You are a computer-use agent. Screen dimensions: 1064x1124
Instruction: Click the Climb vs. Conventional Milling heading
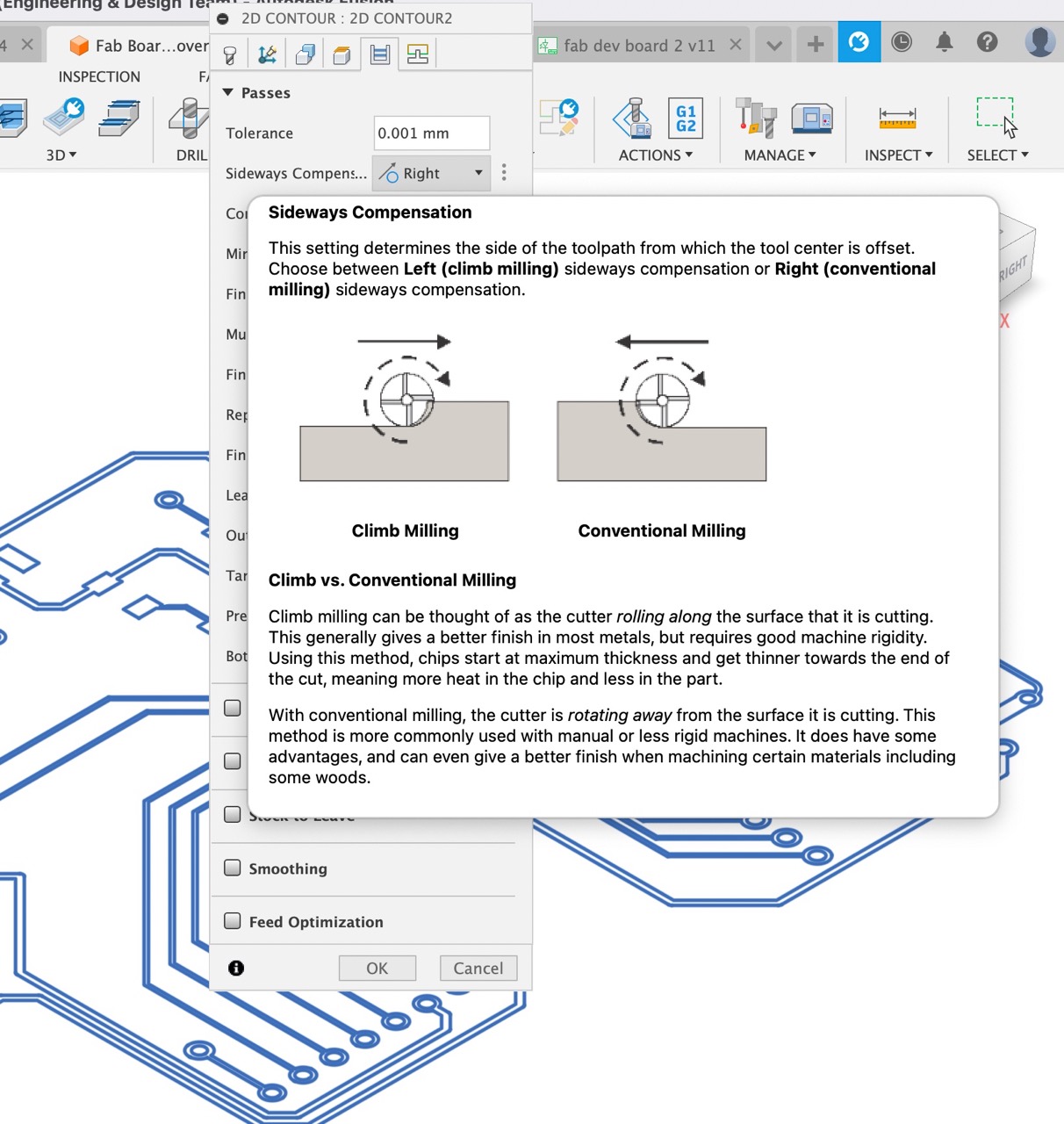pos(392,580)
